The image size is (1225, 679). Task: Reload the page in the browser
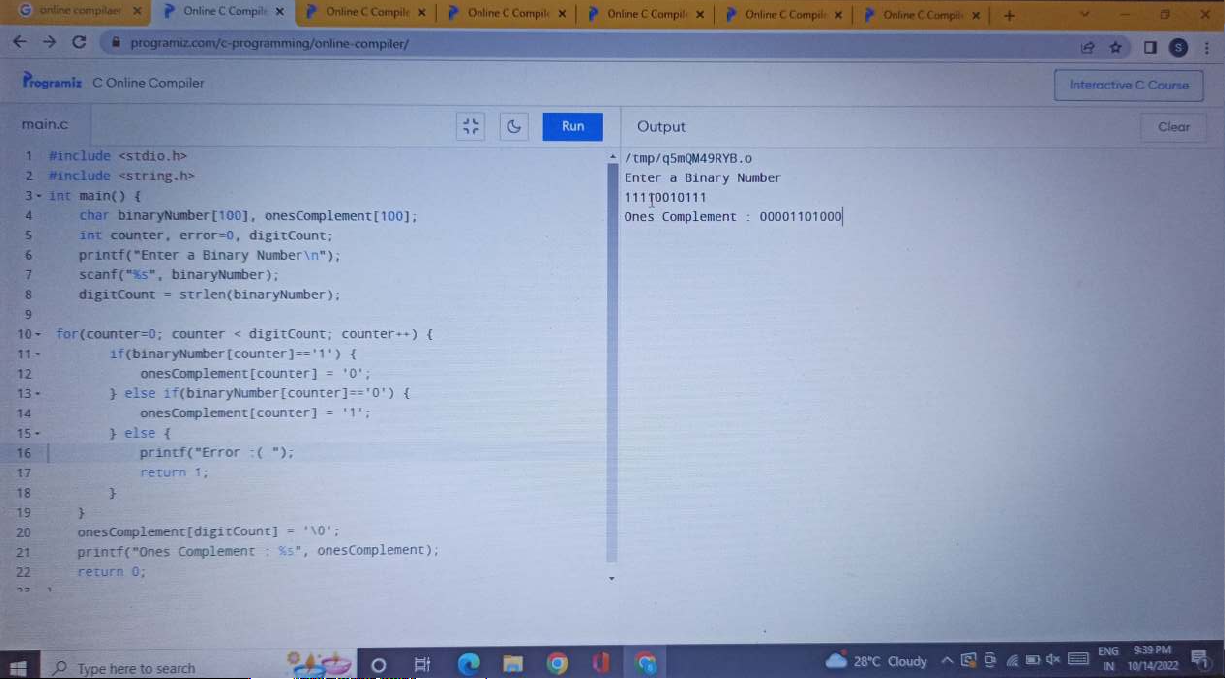[79, 43]
